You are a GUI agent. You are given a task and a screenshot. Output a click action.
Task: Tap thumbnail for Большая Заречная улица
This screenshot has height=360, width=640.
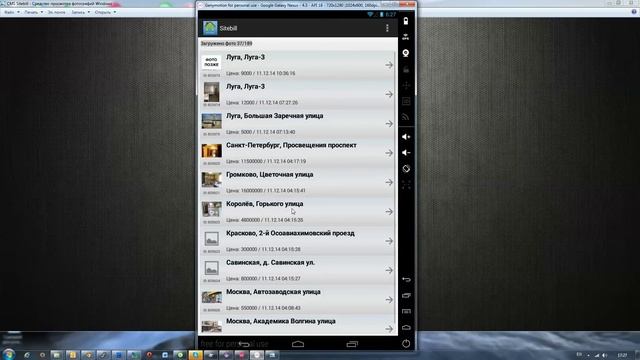coord(211,122)
